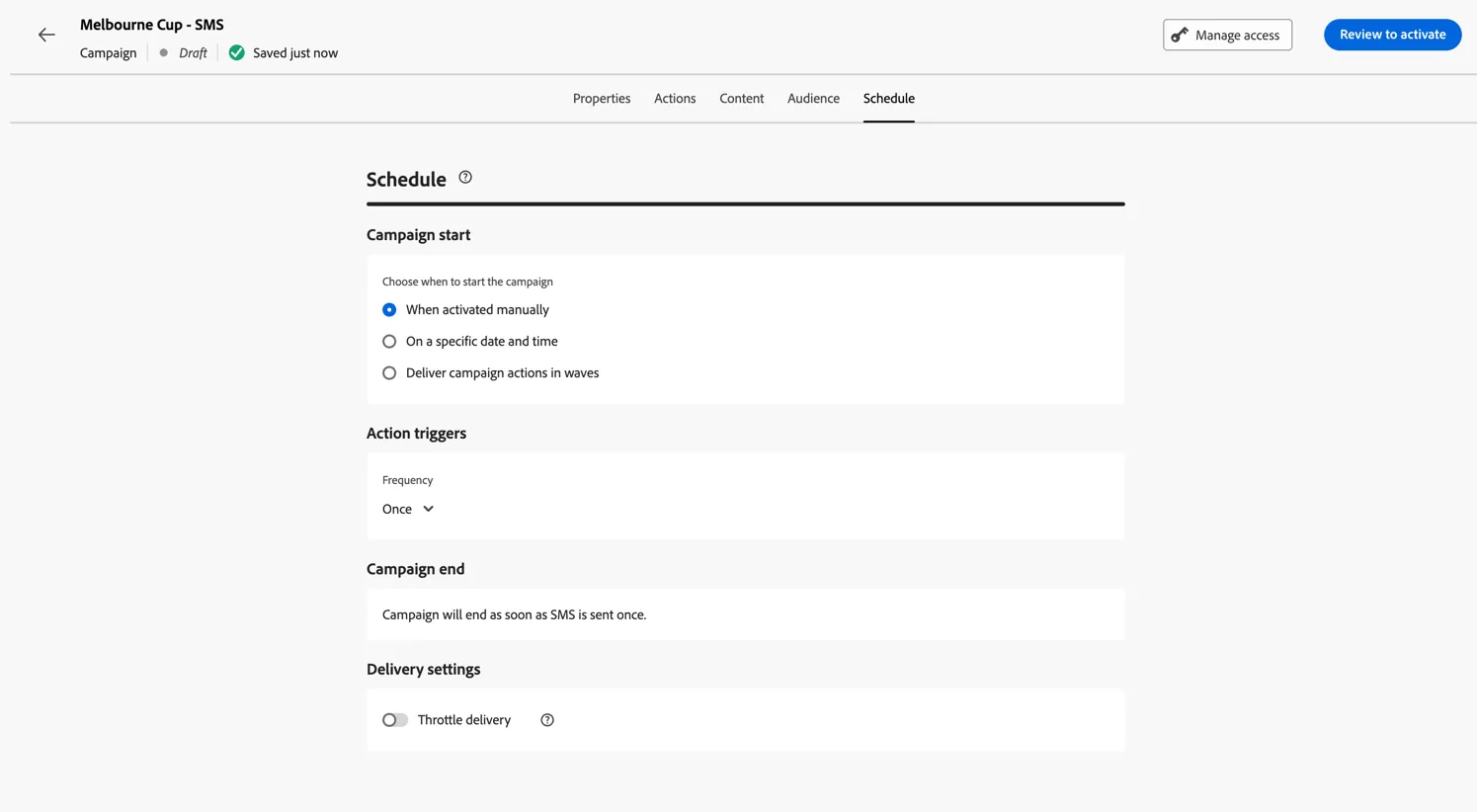1477x812 pixels.
Task: Switch to the Audience tab
Action: (x=813, y=99)
